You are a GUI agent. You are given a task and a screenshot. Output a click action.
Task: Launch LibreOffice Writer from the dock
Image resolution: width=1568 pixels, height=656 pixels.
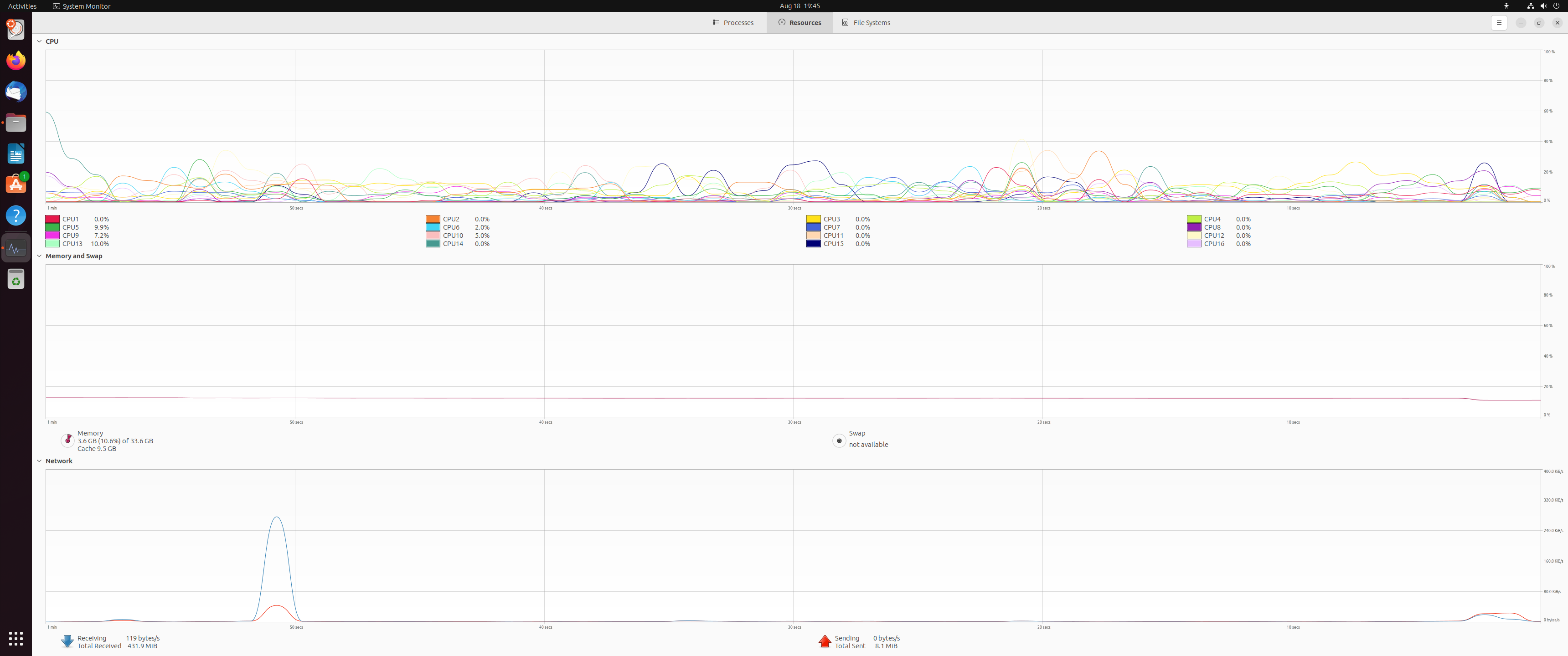pos(15,154)
